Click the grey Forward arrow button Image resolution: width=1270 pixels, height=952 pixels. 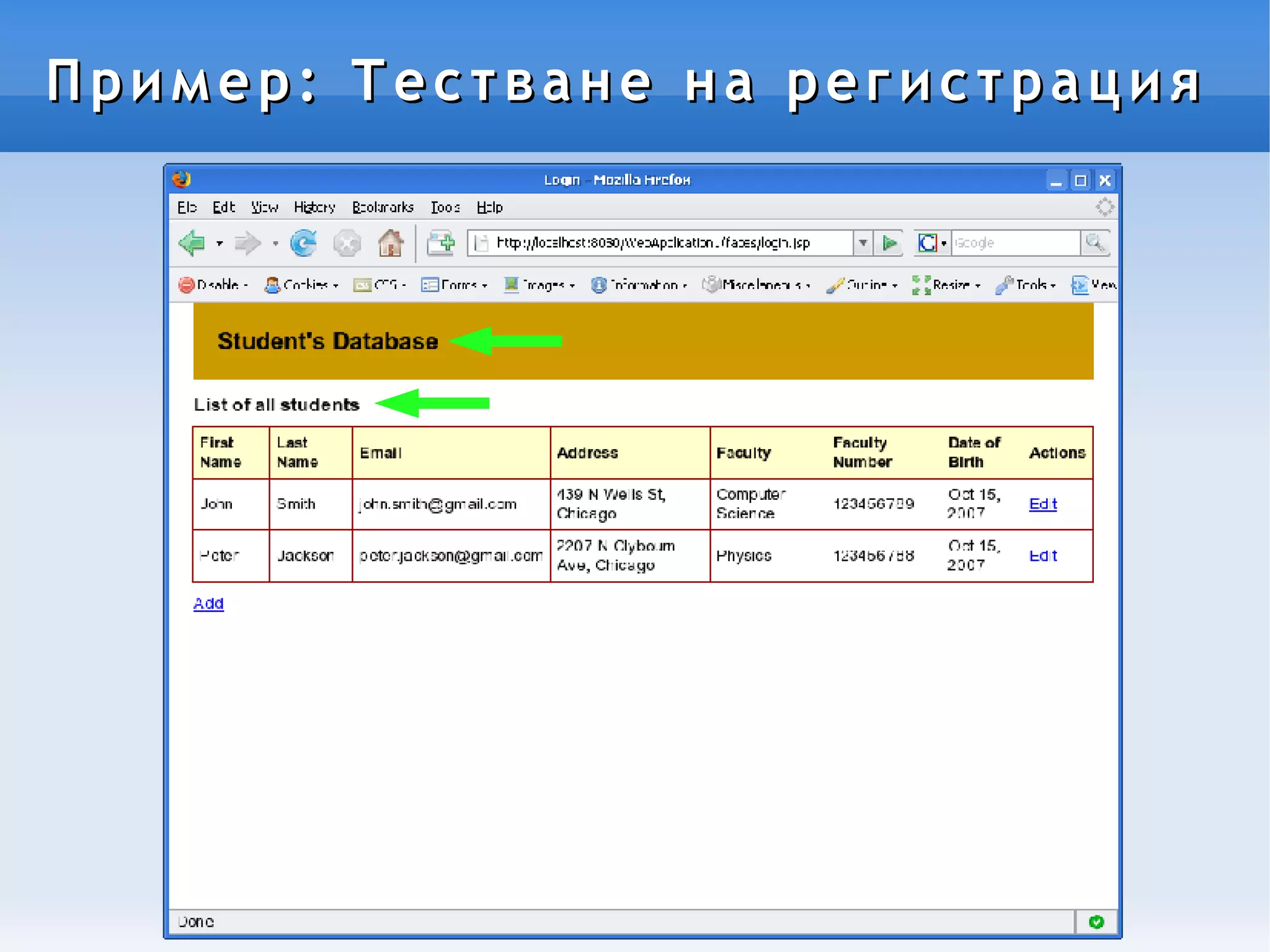[247, 243]
